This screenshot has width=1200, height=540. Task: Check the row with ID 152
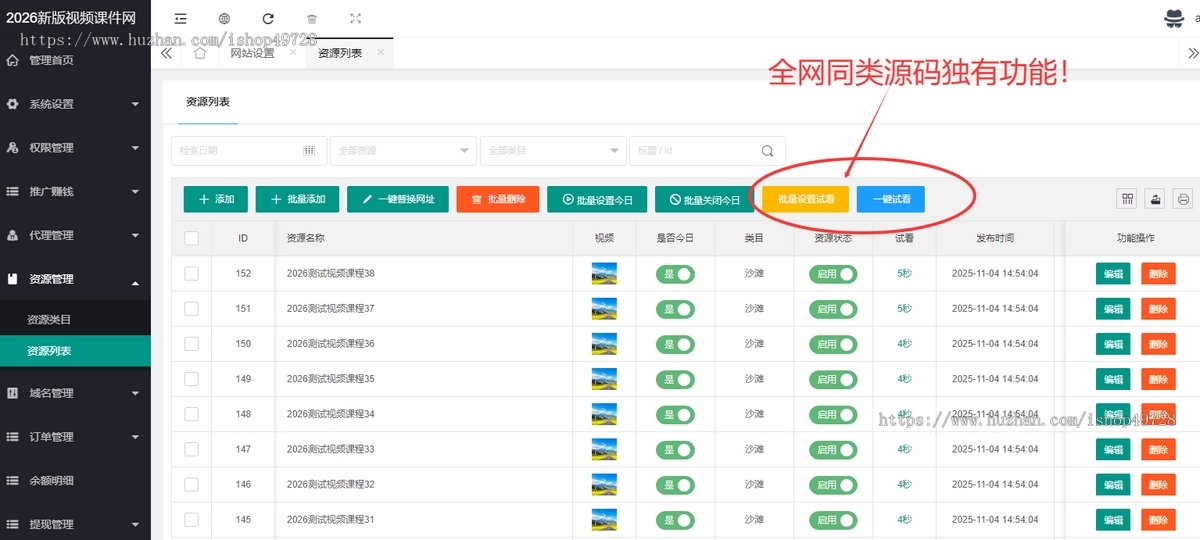[192, 273]
